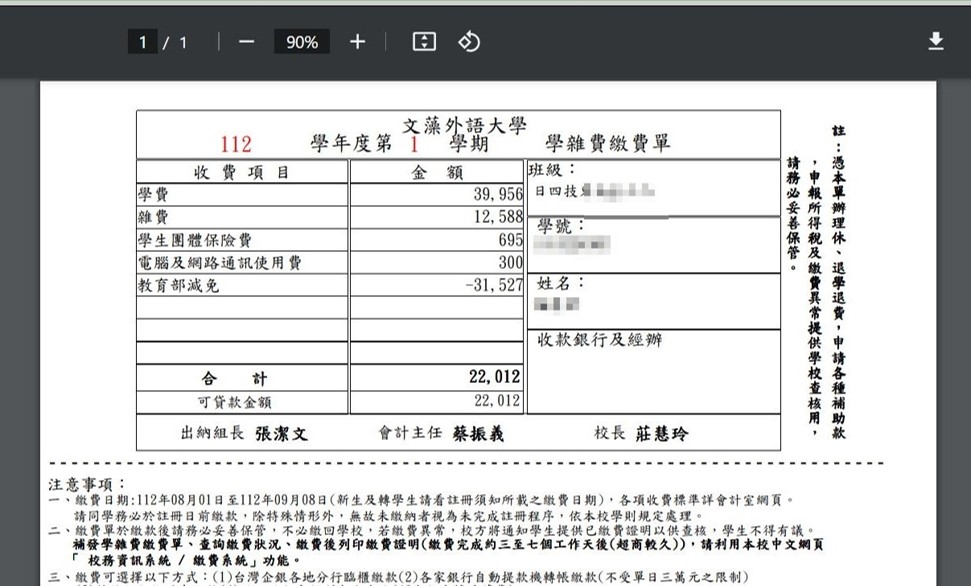Select the deduction amount -31,527

(x=494, y=286)
